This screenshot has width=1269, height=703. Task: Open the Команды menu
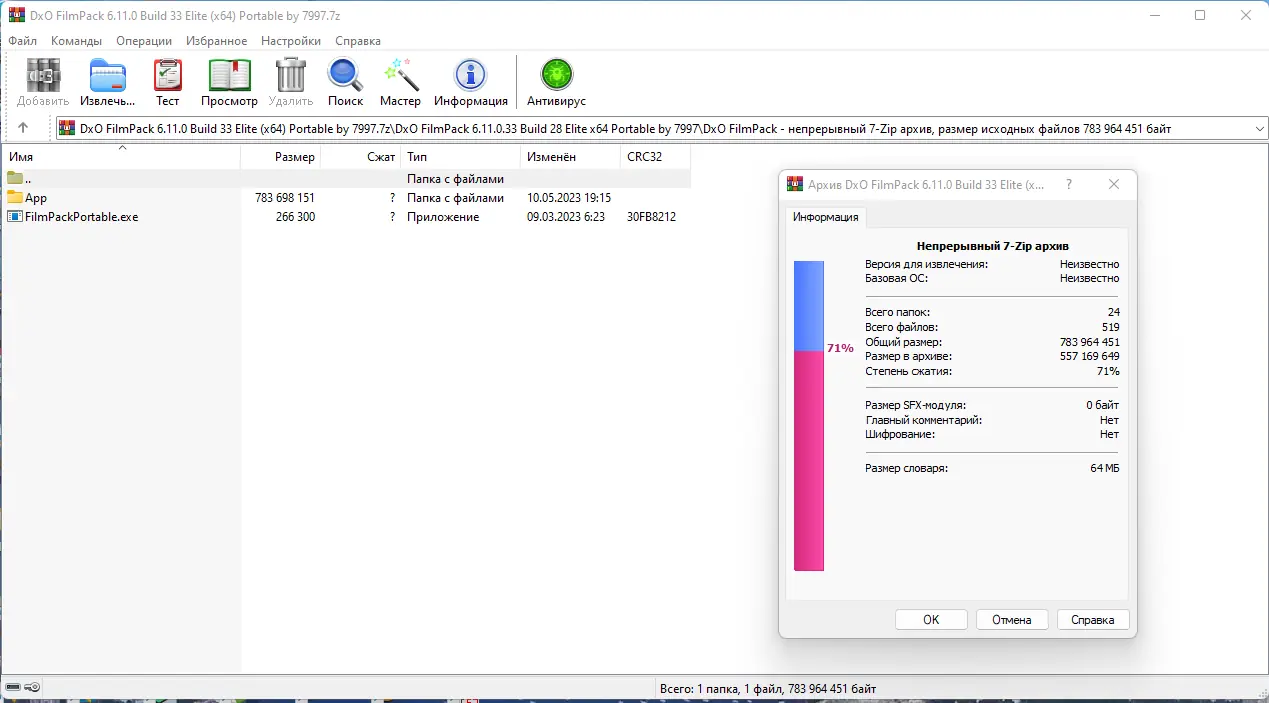pos(76,41)
